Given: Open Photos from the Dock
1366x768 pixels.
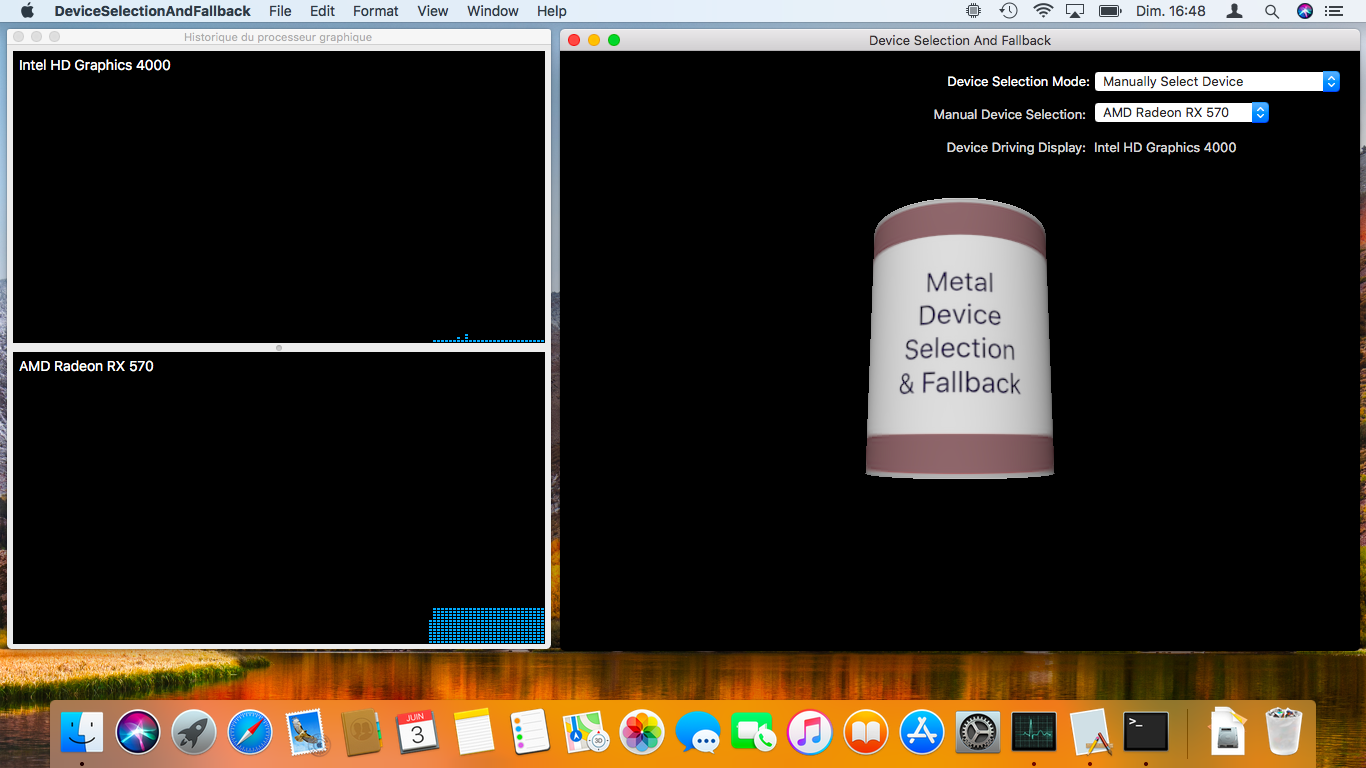Looking at the screenshot, I should [x=642, y=732].
